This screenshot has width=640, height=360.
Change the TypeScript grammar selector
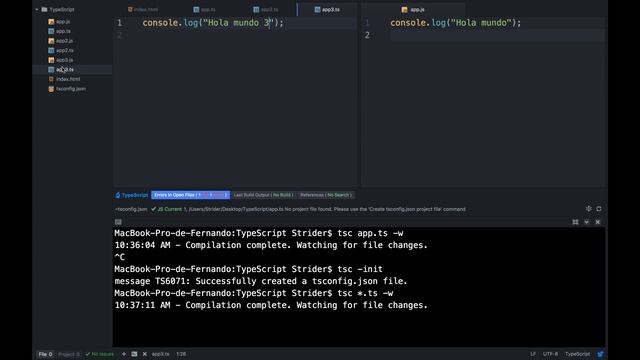click(x=577, y=354)
